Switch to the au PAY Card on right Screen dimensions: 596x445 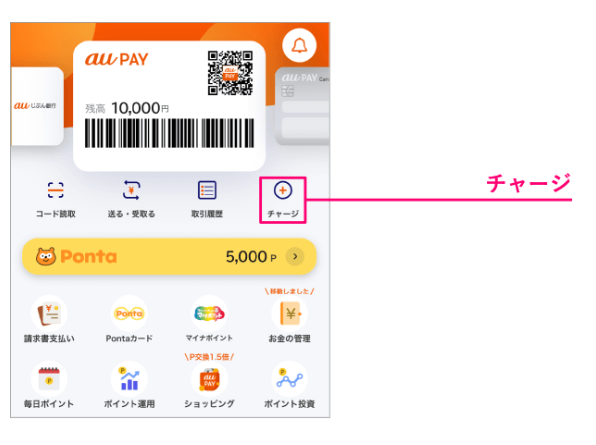point(303,106)
